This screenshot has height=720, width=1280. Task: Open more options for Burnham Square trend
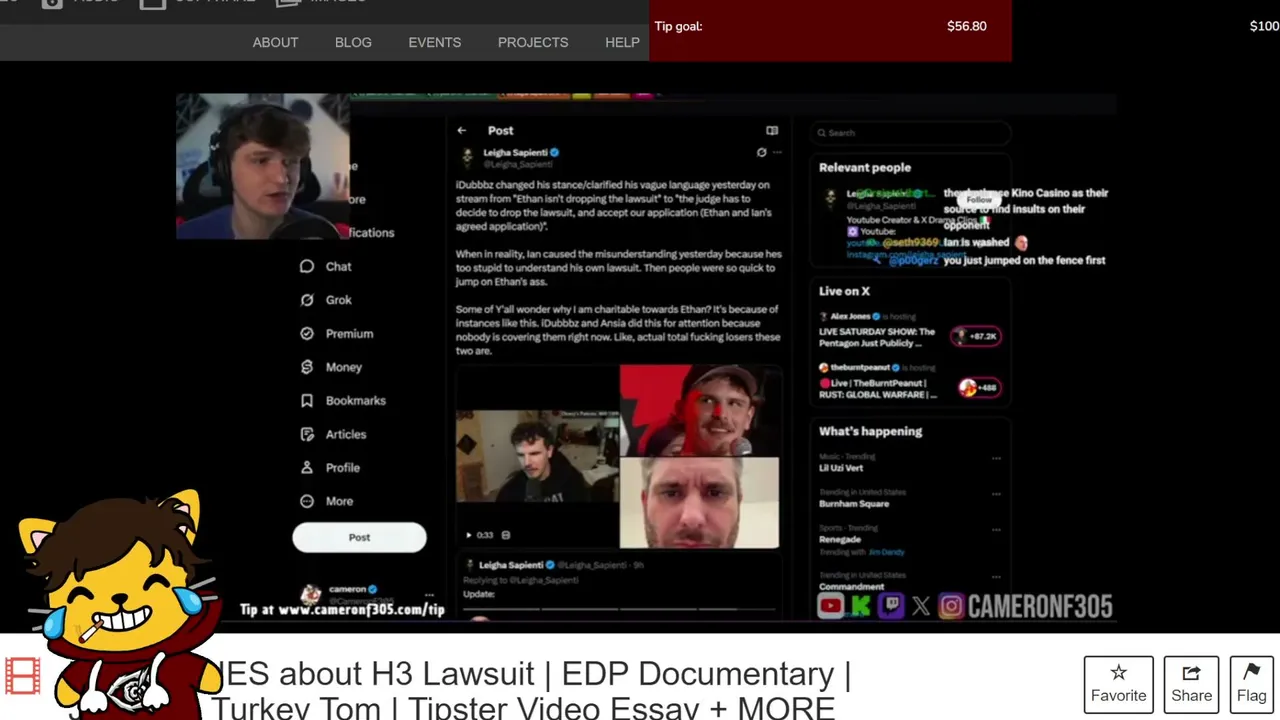996,494
